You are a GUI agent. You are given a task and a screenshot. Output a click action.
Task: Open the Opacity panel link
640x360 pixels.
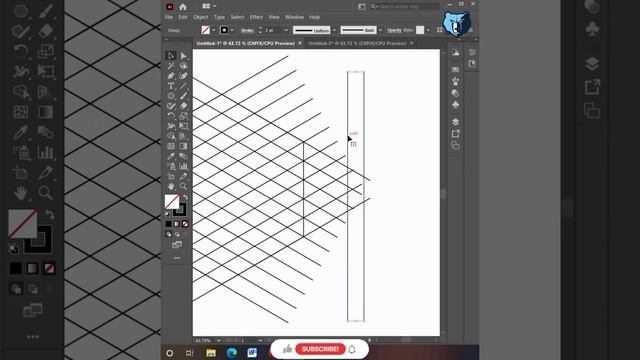pyautogui.click(x=394, y=30)
